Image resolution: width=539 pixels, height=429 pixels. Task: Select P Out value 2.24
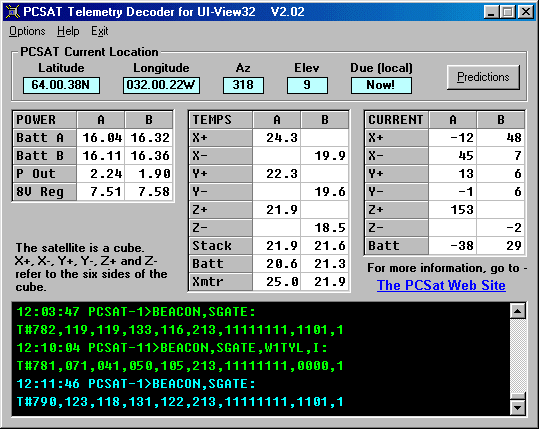coord(101,174)
